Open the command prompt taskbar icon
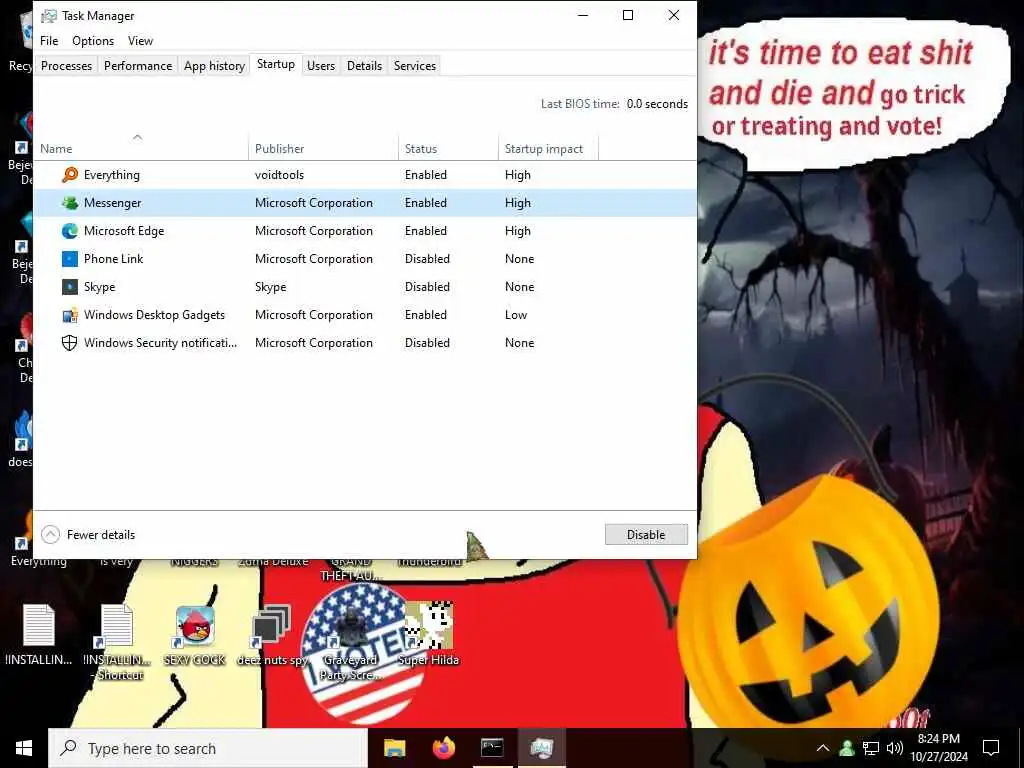1024x768 pixels. (492, 748)
